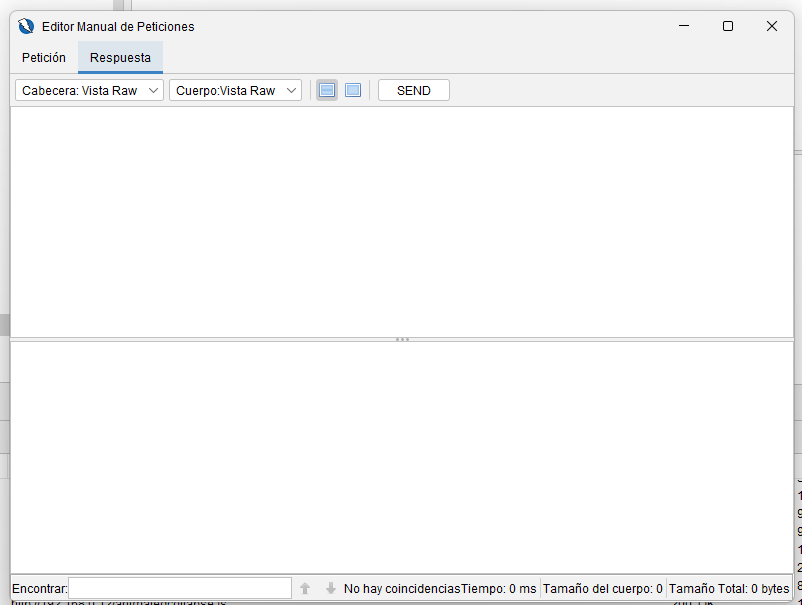
Task: Open the Cabecera: Vista Raw dropdown
Action: coord(89,90)
